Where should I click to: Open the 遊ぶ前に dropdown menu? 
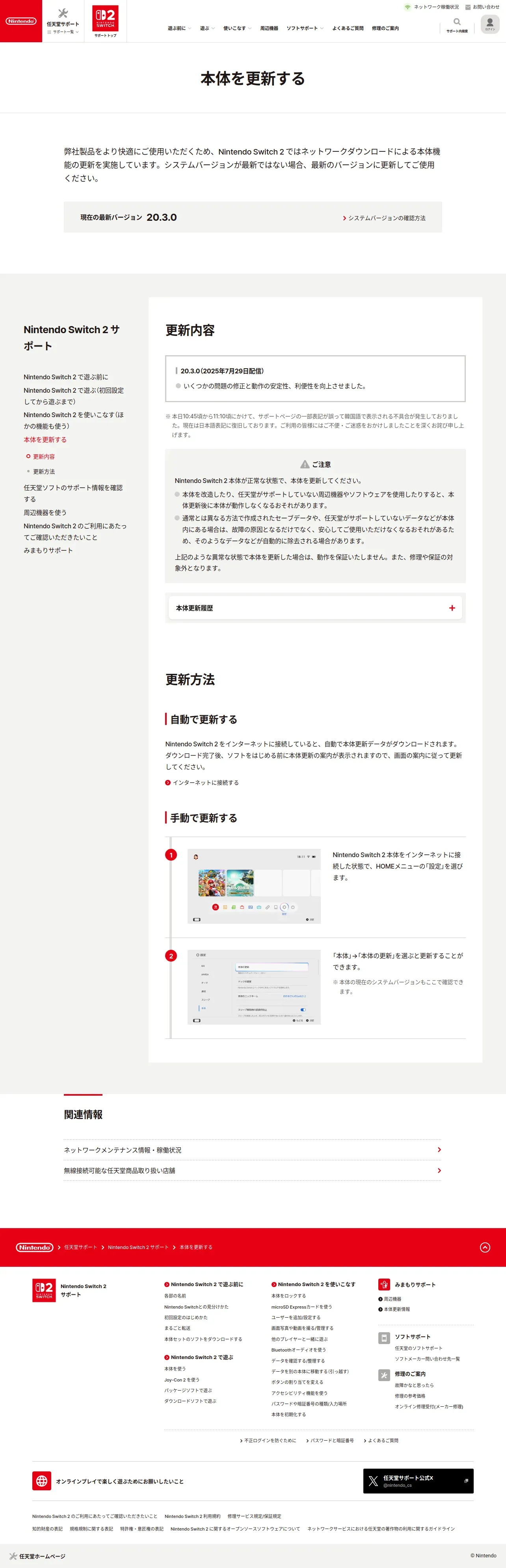click(x=179, y=28)
